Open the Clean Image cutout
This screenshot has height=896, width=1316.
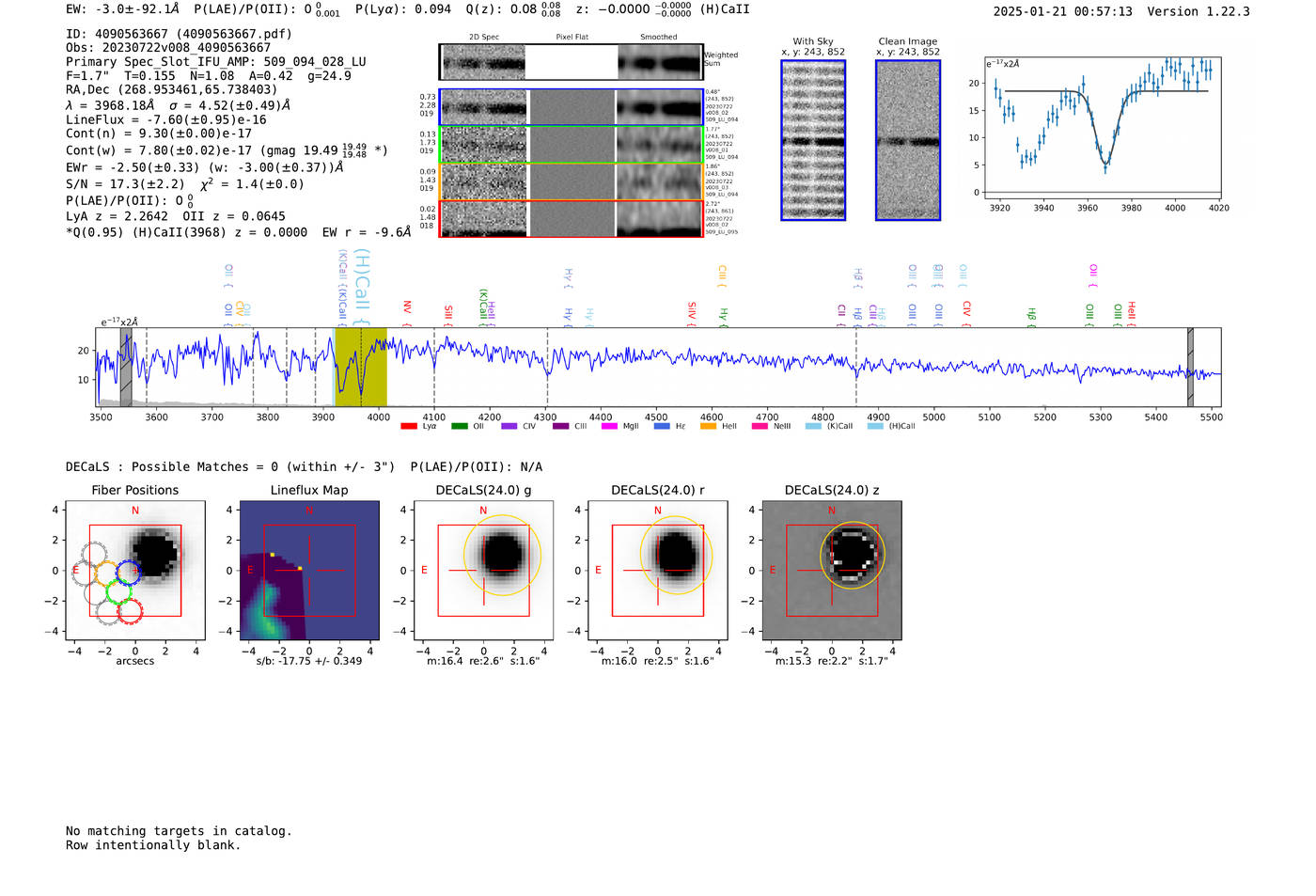(908, 140)
